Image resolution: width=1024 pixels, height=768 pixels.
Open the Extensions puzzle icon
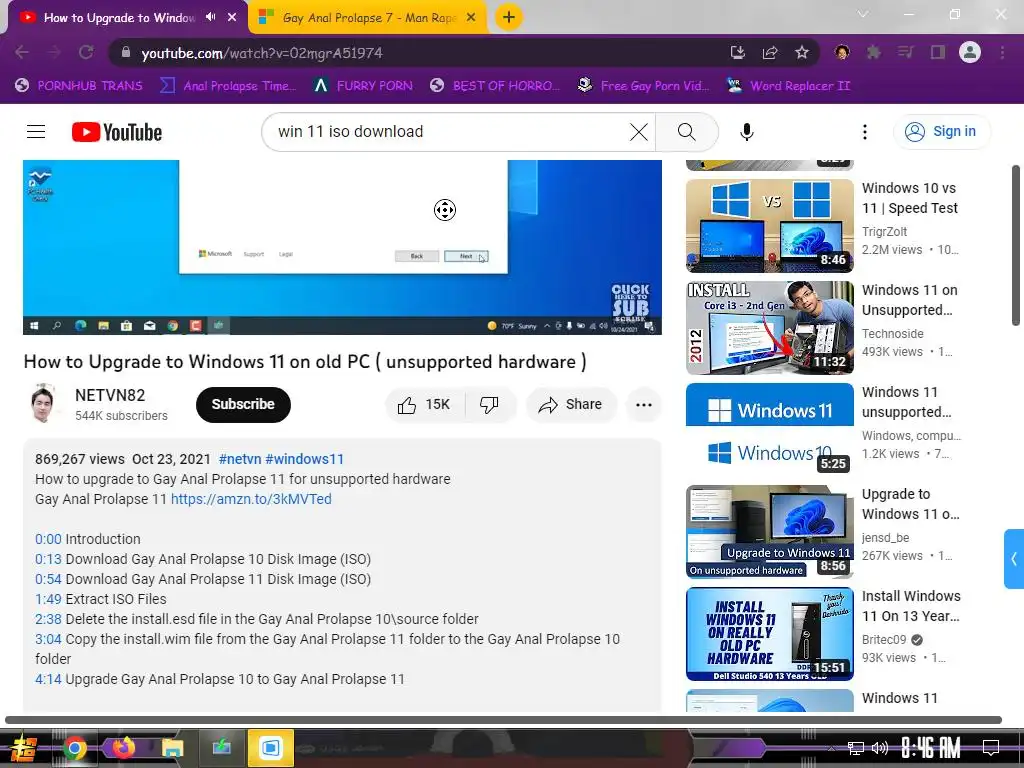pyautogui.click(x=873, y=52)
